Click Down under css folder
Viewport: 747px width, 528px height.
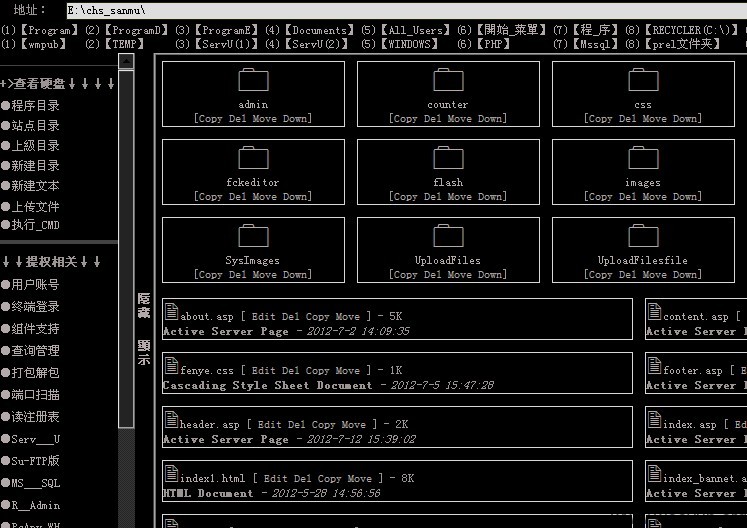tap(685, 119)
